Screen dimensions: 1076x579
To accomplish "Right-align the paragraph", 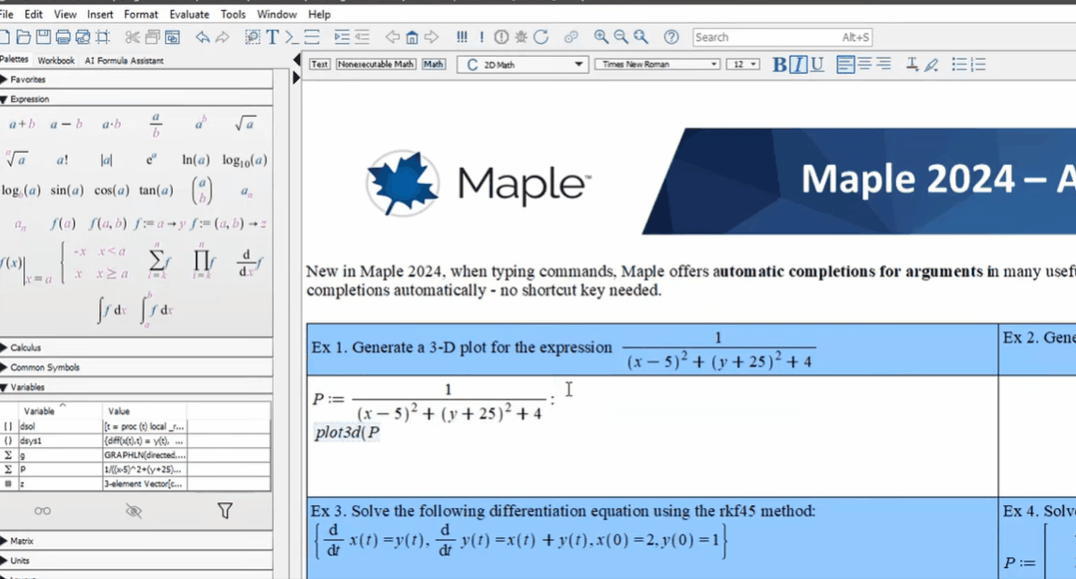I will pos(884,64).
